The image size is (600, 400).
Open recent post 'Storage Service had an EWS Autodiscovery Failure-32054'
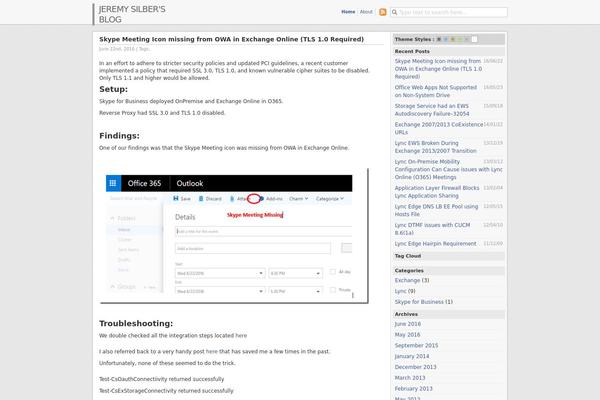point(432,110)
